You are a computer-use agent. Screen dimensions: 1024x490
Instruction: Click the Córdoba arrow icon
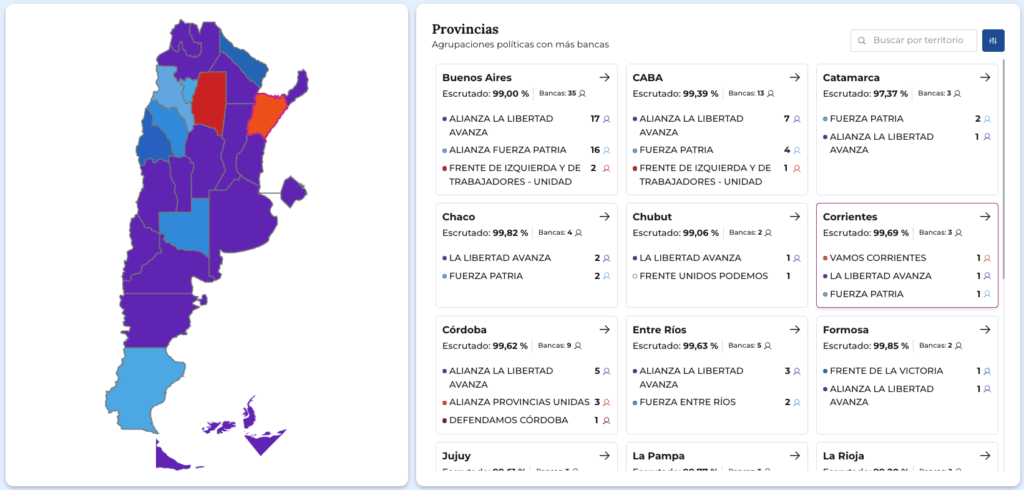(x=604, y=329)
